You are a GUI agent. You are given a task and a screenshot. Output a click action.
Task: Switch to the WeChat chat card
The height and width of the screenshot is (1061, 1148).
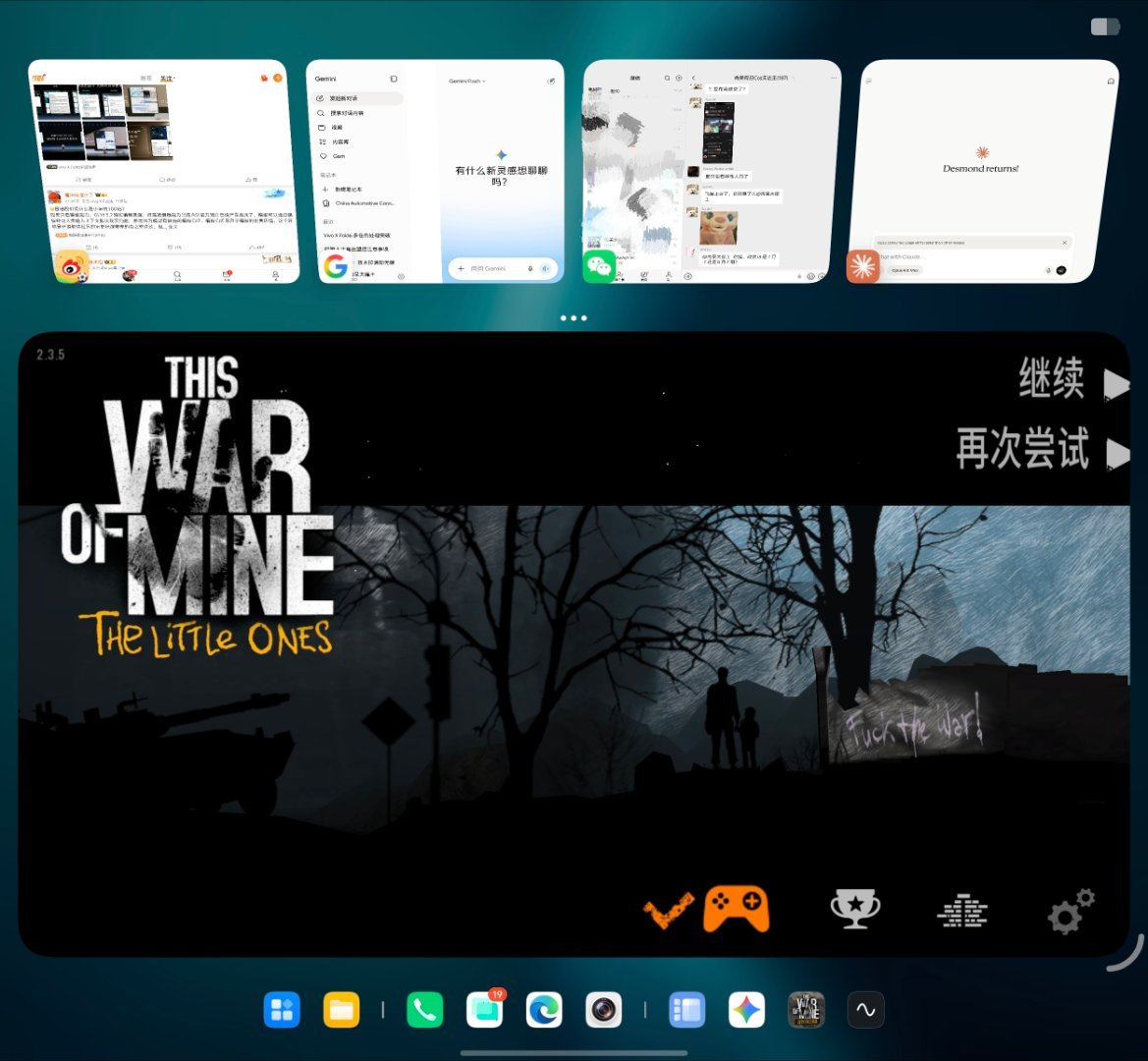coord(712,171)
